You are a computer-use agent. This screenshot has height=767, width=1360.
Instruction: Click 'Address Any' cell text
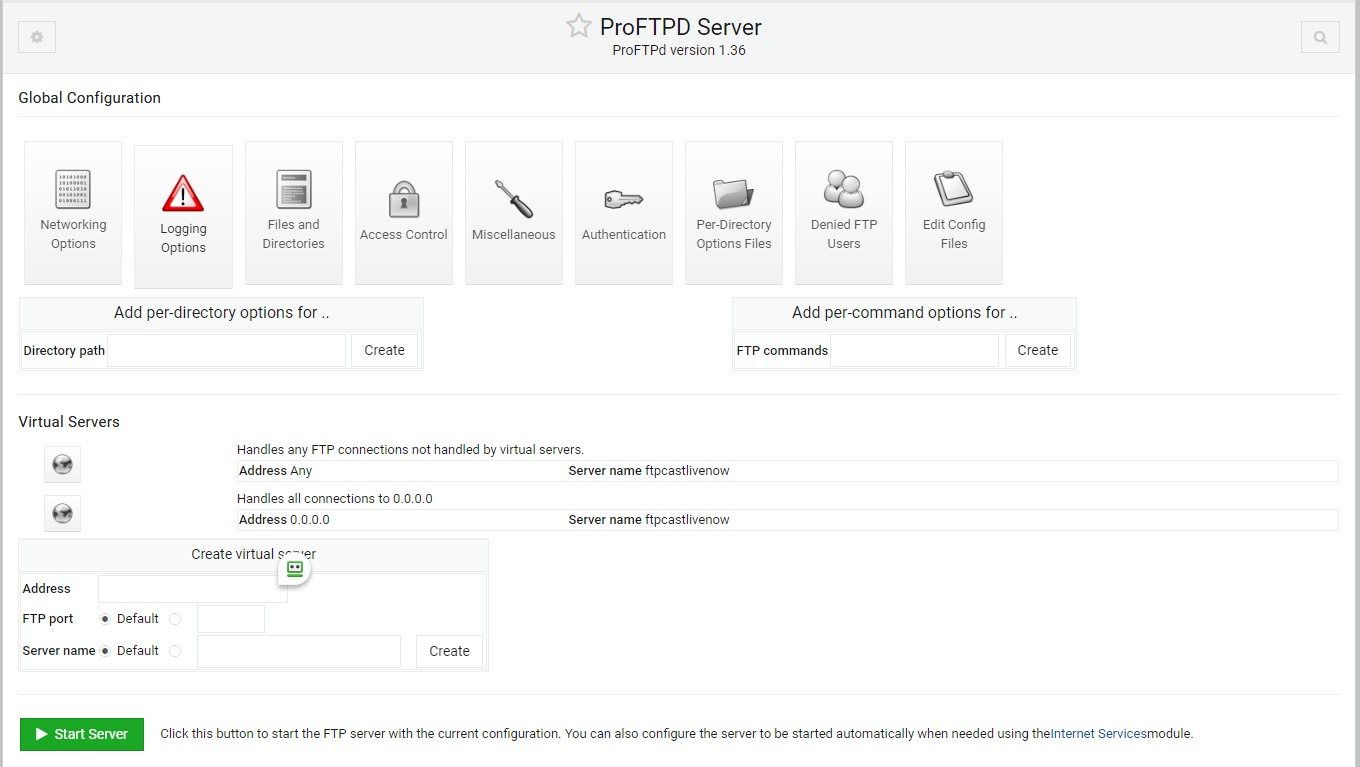[275, 470]
